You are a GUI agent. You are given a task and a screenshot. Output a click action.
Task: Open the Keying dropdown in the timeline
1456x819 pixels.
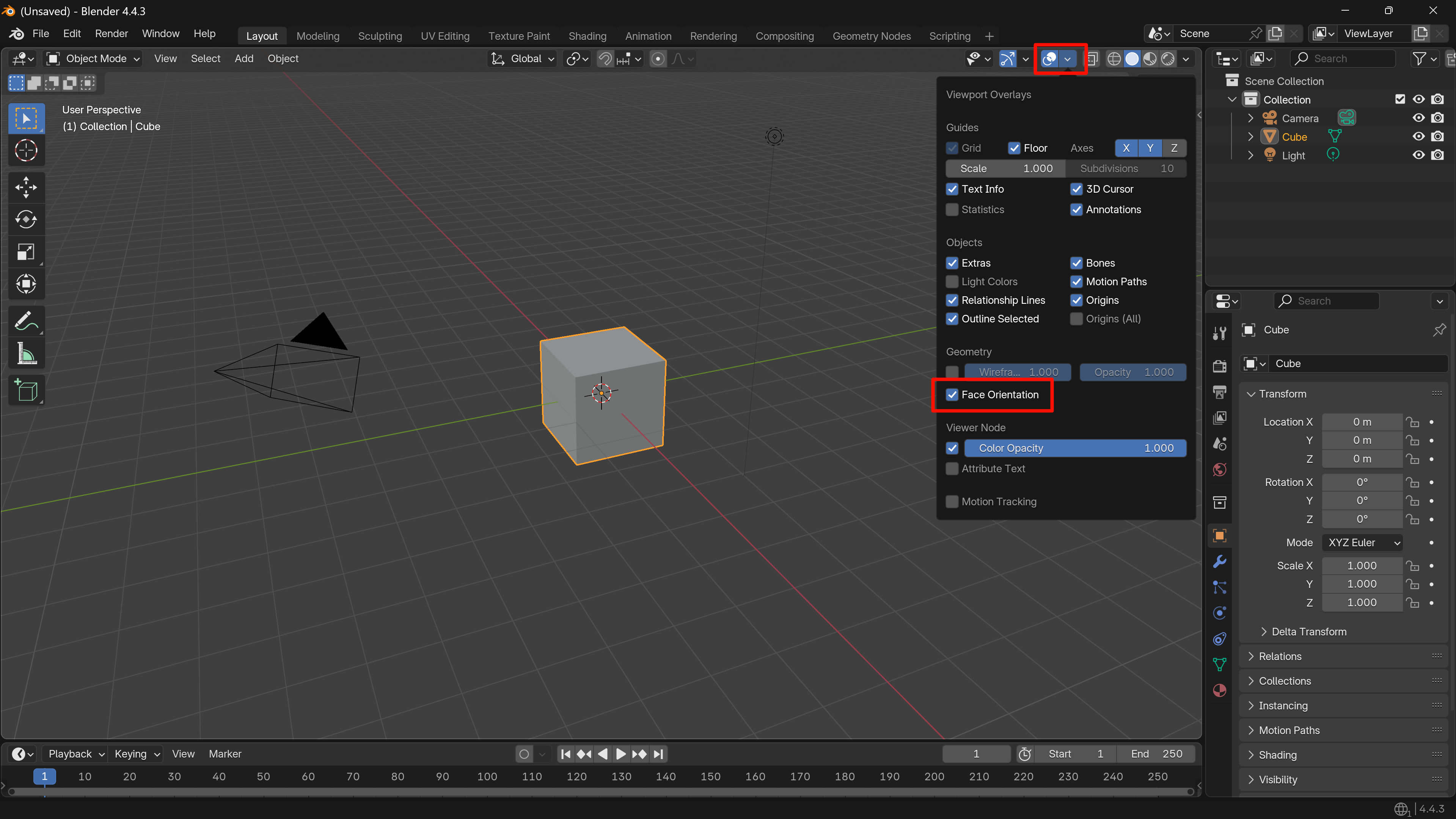click(137, 754)
